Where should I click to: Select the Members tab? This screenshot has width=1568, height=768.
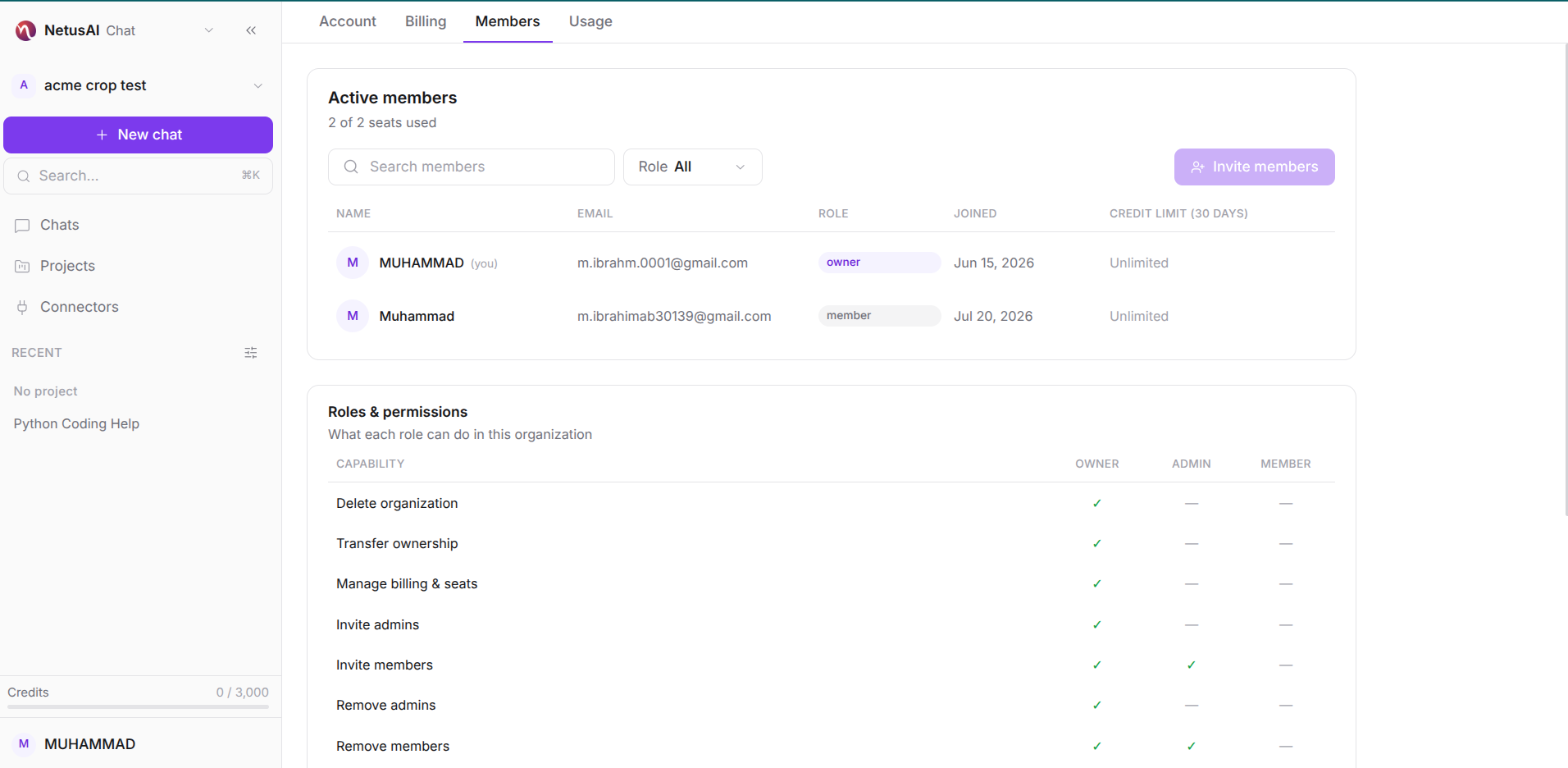click(508, 21)
